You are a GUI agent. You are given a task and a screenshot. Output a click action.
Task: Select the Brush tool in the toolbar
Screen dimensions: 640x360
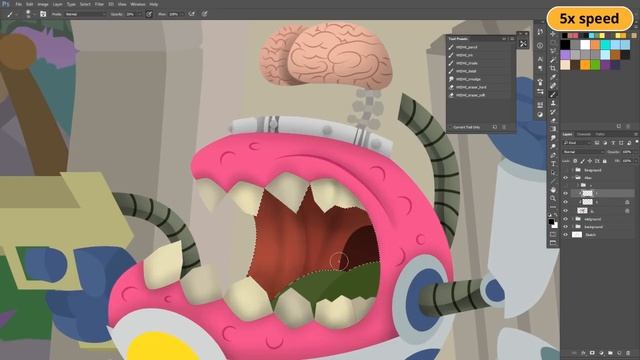[x=553, y=94]
